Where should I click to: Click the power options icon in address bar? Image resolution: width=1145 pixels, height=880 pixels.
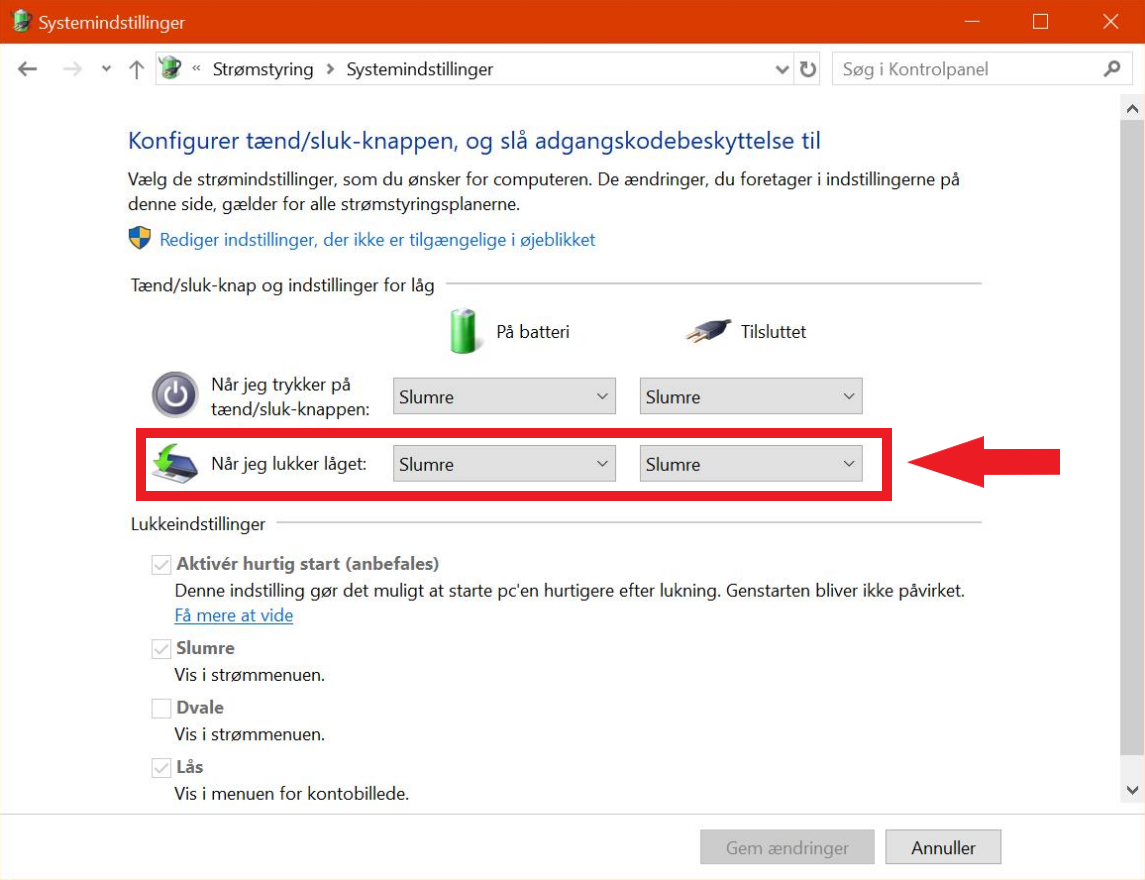pos(170,69)
